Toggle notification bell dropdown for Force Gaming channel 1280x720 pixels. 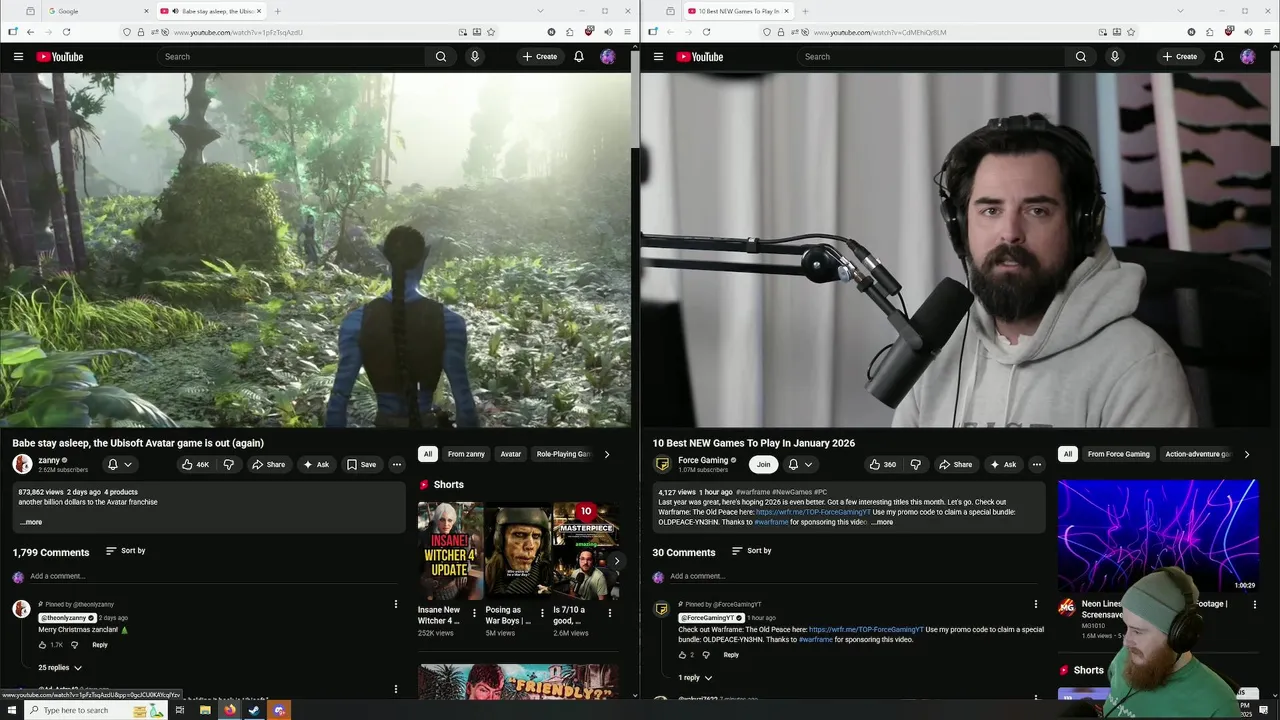pos(799,464)
